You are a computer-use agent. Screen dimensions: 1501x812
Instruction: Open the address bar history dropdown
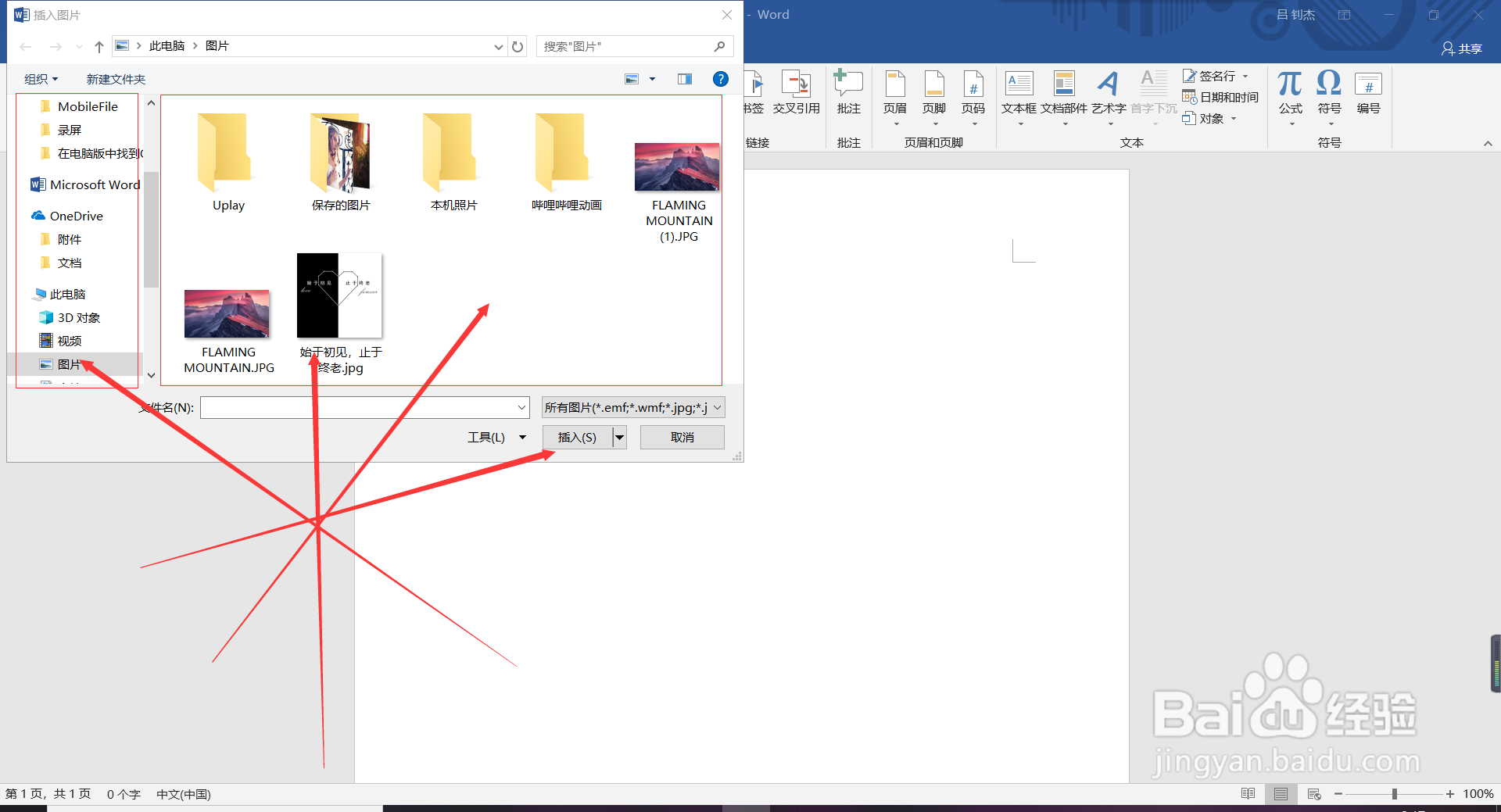[x=498, y=46]
